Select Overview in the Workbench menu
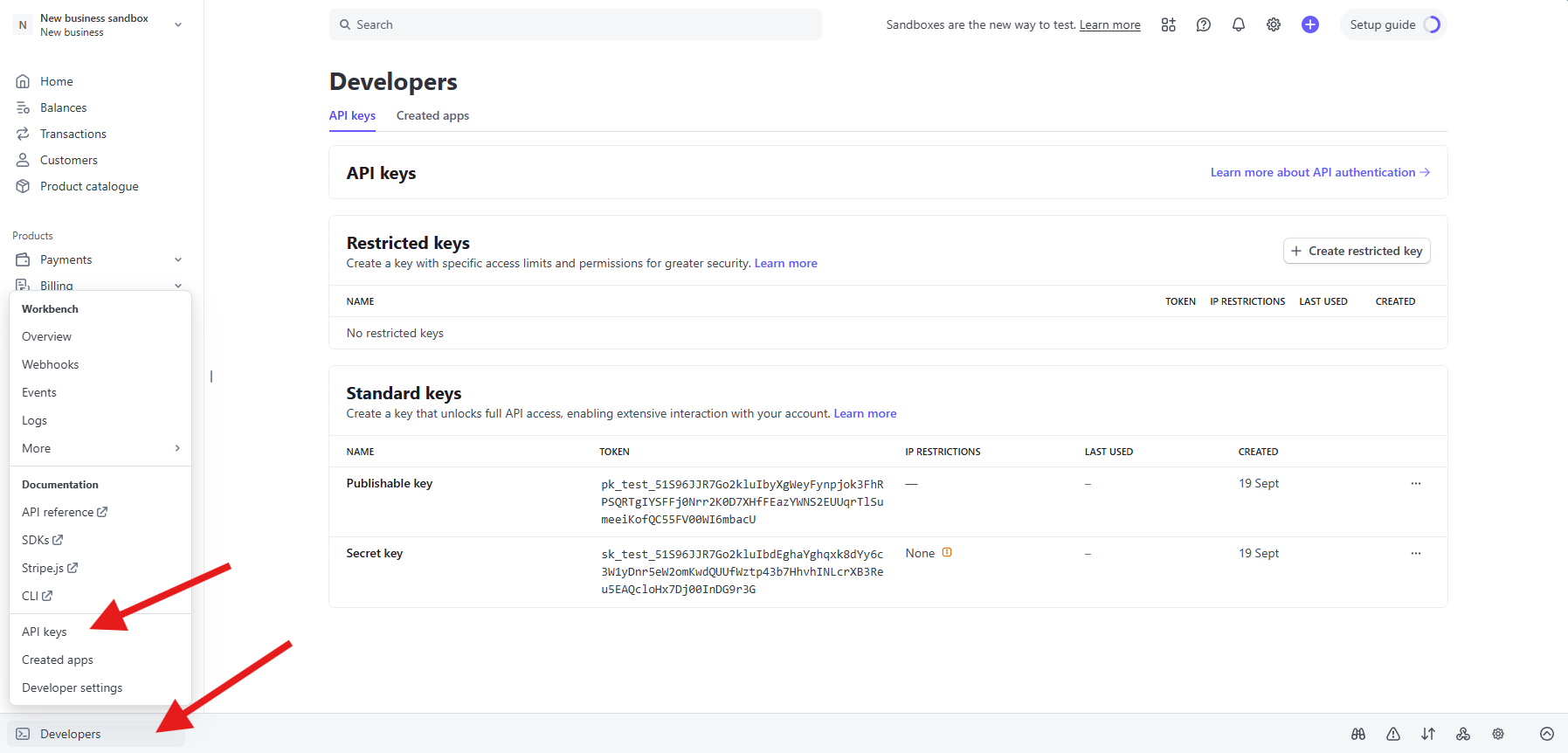Viewport: 1568px width, 753px height. 47,336
